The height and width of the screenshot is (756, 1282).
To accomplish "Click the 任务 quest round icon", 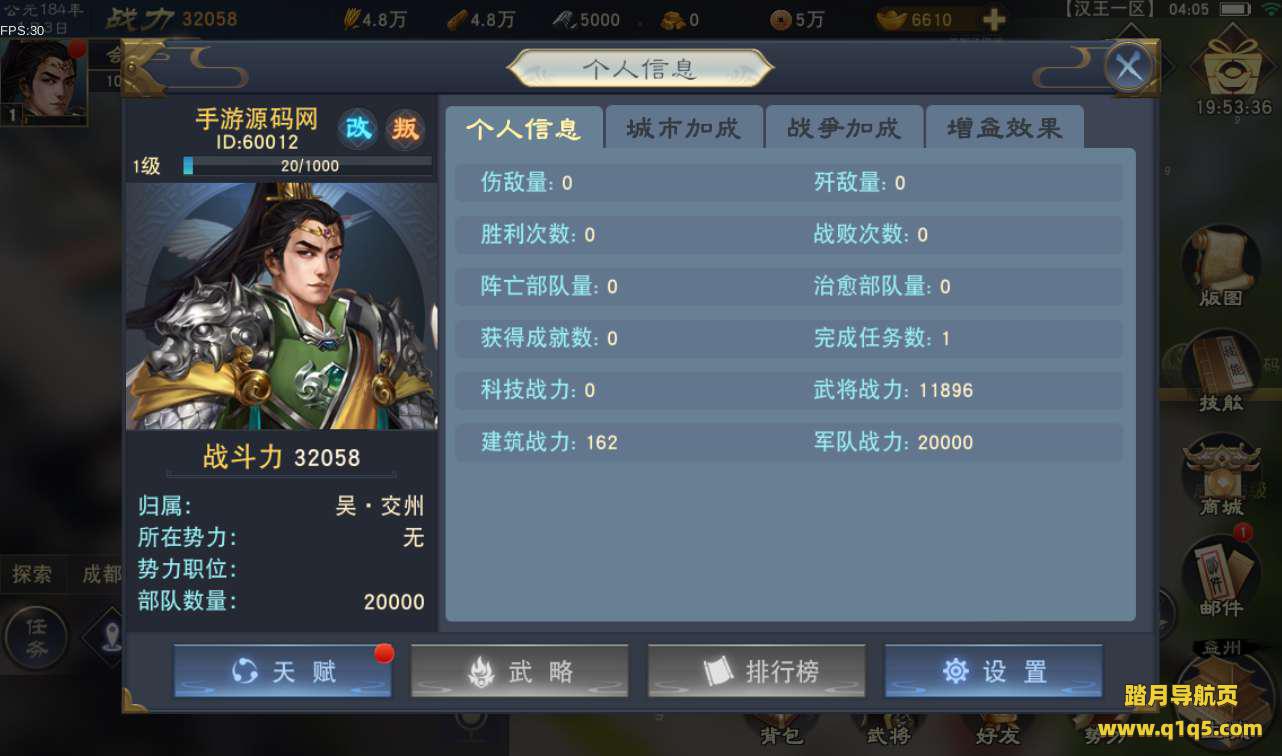I will [36, 637].
